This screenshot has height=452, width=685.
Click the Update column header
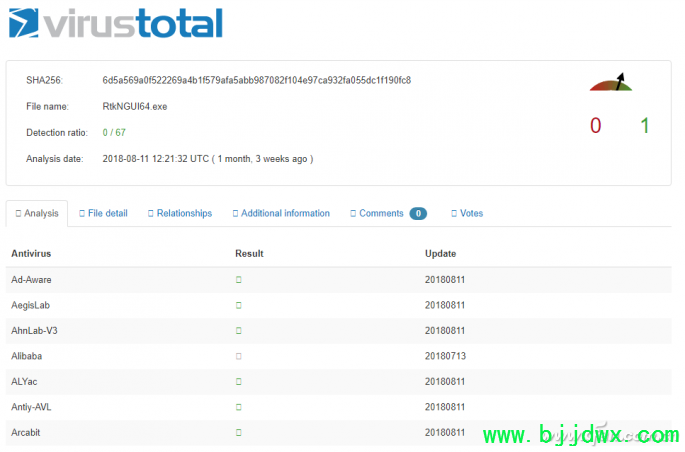(440, 254)
